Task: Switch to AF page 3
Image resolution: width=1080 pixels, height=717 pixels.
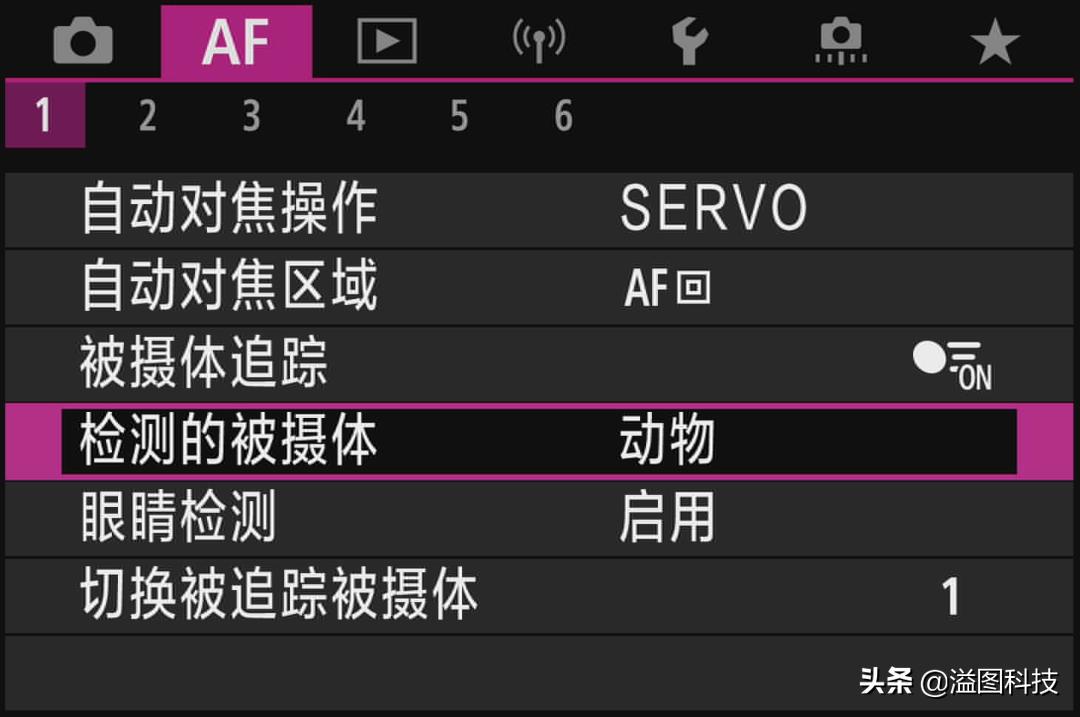Action: [251, 117]
